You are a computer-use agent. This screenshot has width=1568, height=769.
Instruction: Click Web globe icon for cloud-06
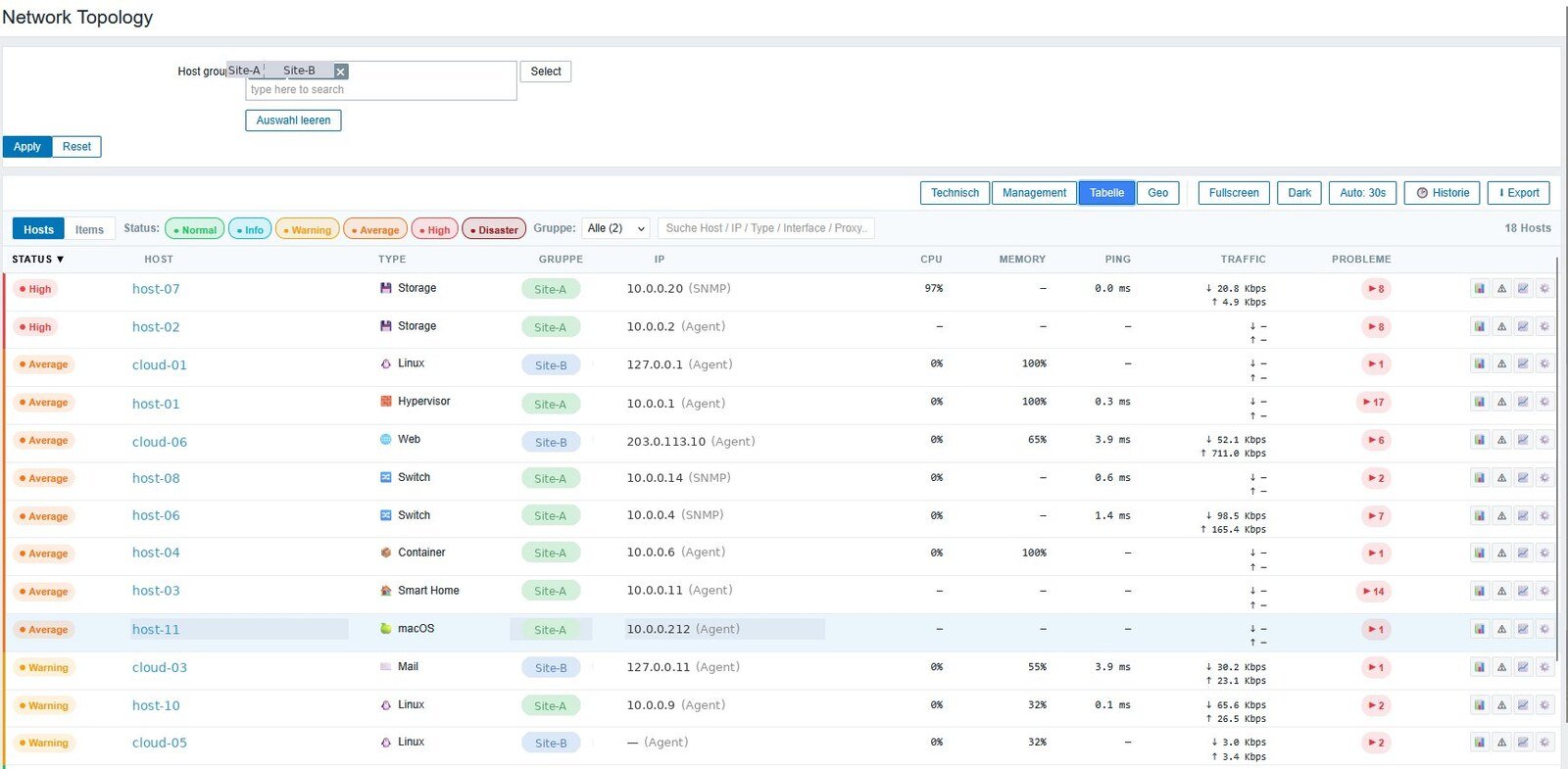tap(386, 439)
